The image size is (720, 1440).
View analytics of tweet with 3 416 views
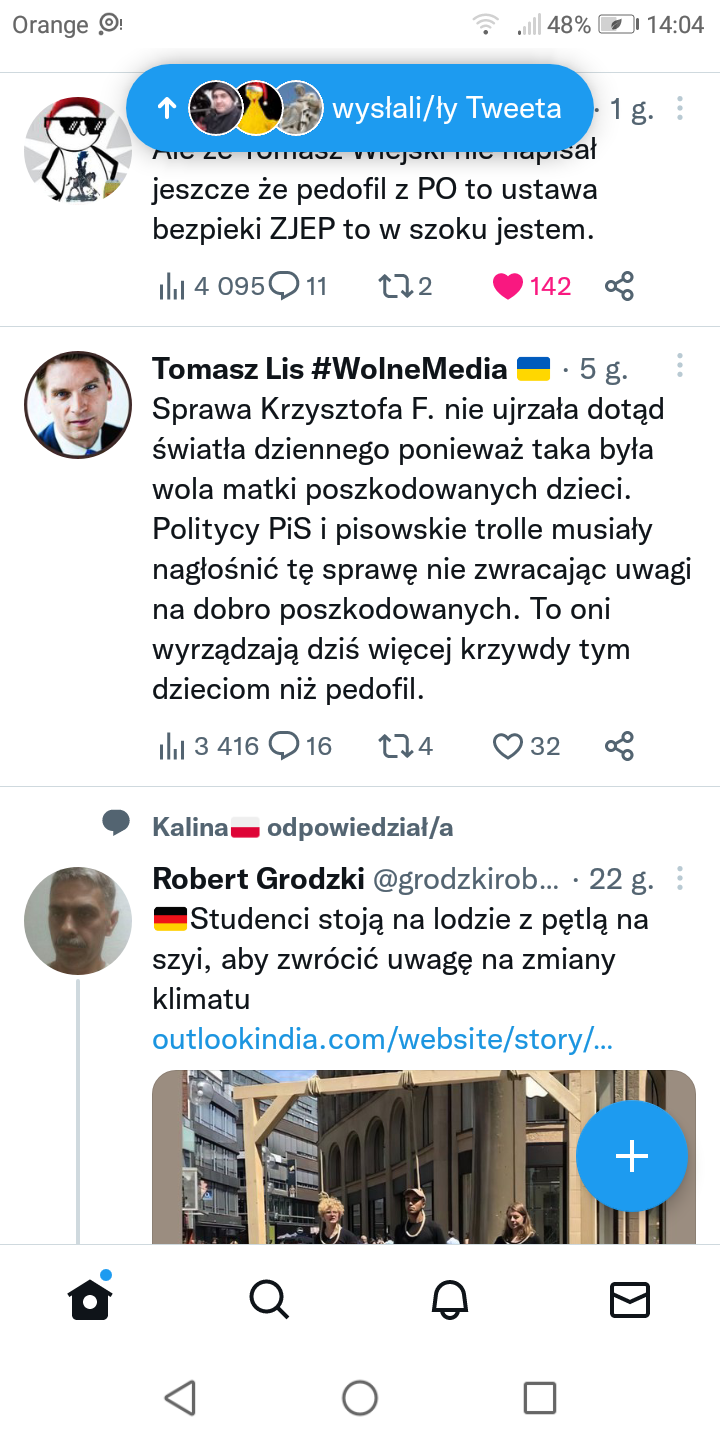[x=172, y=746]
